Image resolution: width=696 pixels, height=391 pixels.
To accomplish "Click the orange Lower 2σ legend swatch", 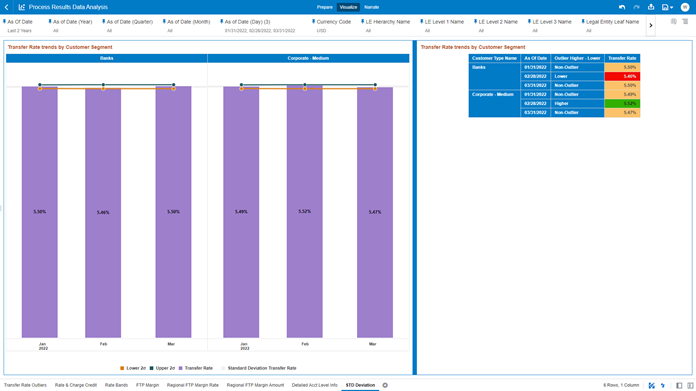I will (x=122, y=368).
